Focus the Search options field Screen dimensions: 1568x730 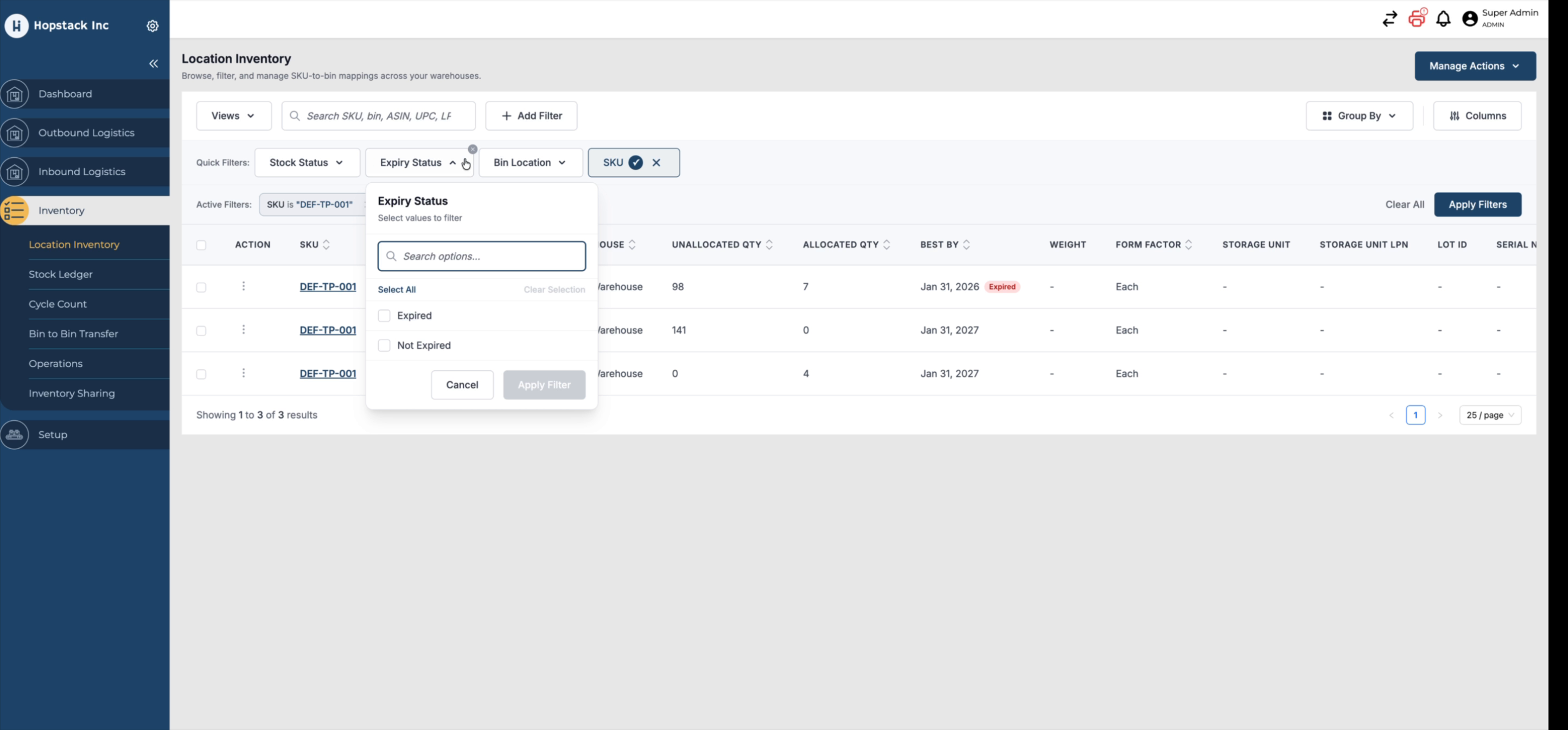pos(481,256)
